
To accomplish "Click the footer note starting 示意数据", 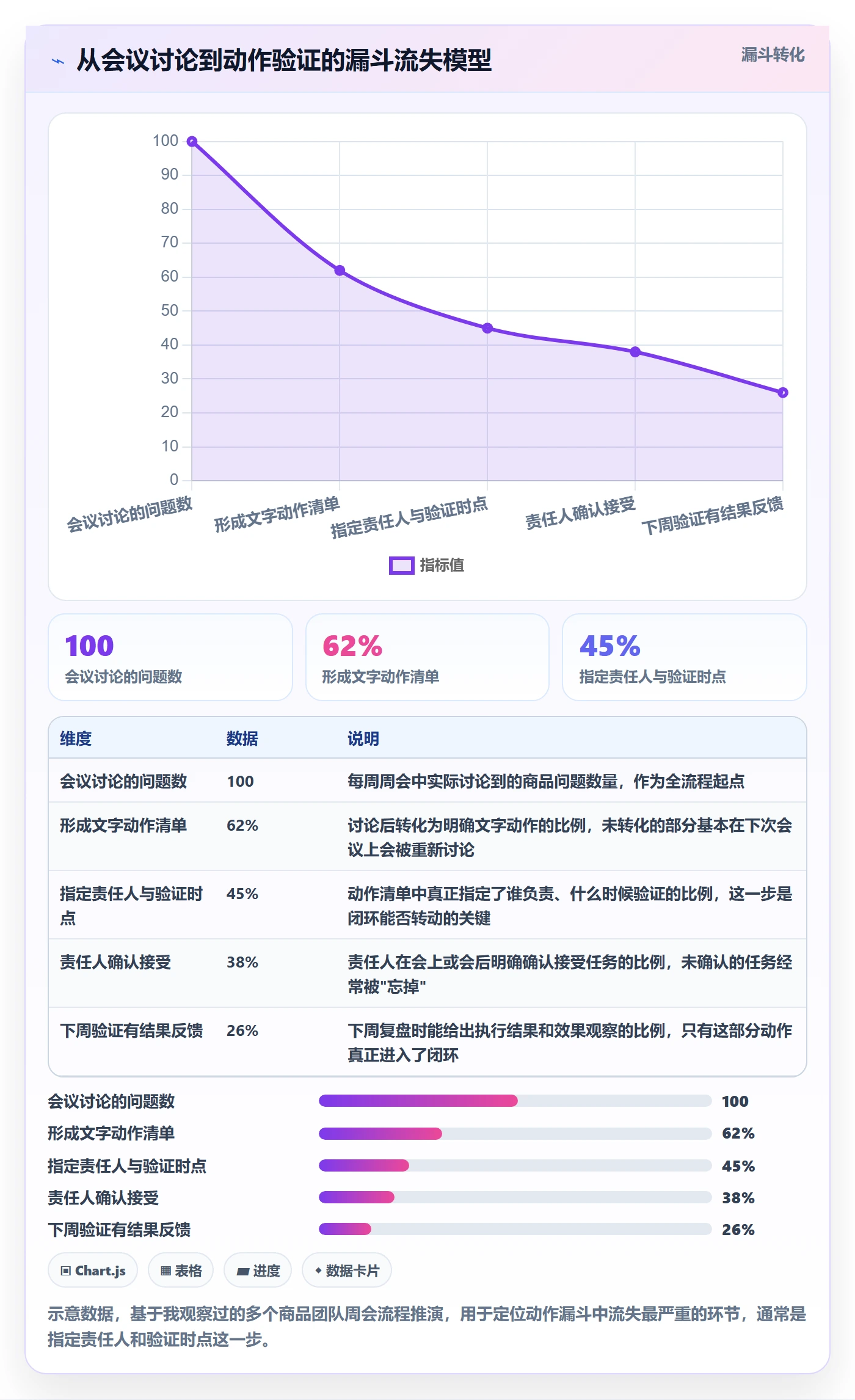I will 428,1326.
